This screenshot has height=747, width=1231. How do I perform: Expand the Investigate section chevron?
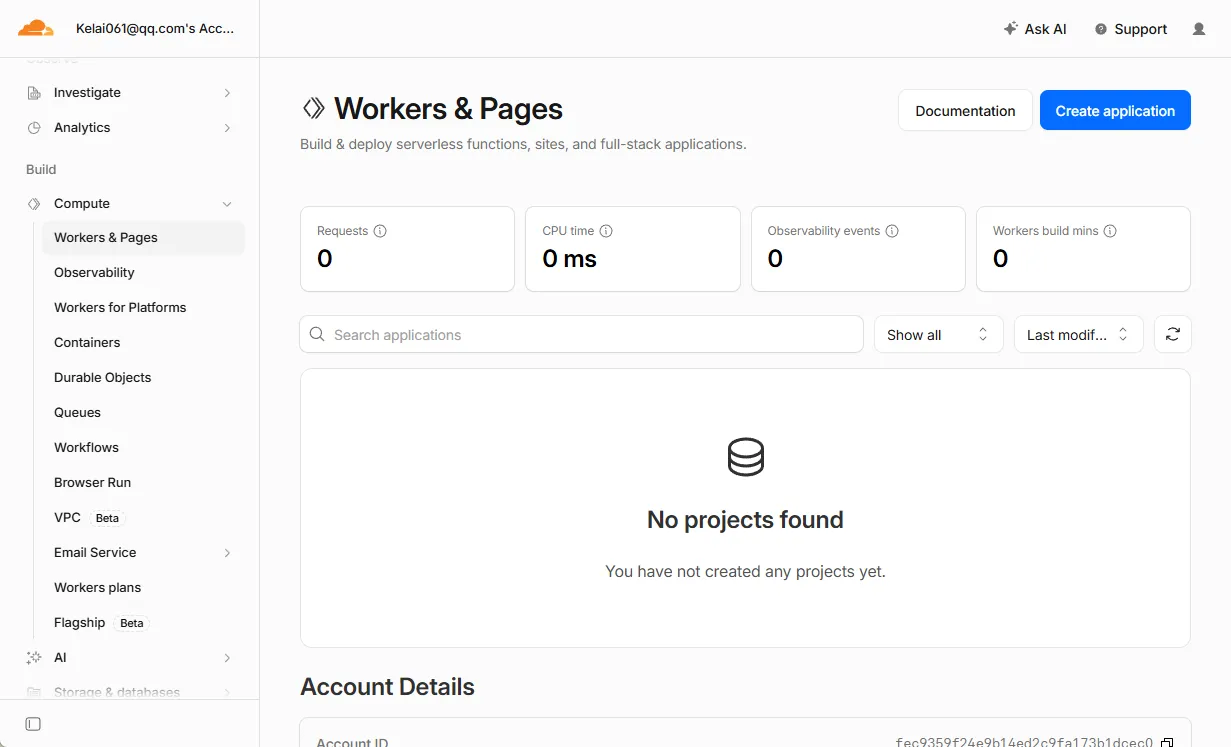point(227,93)
